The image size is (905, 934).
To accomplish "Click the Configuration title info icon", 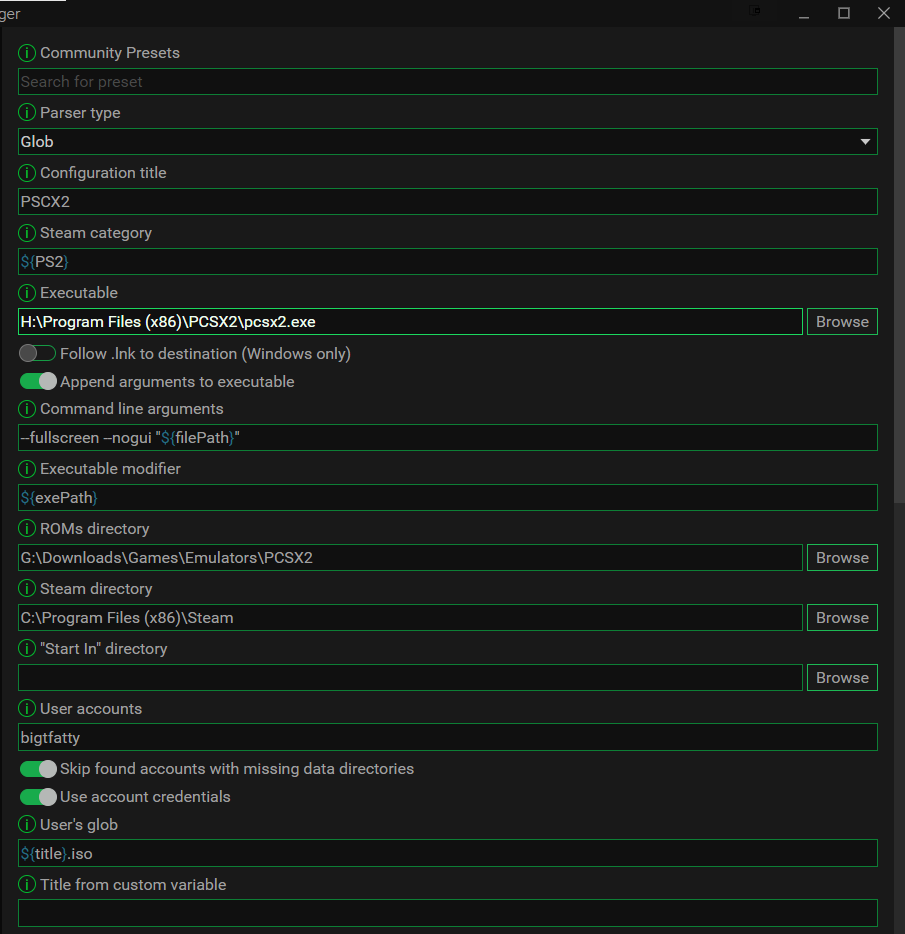I will click(x=25, y=173).
